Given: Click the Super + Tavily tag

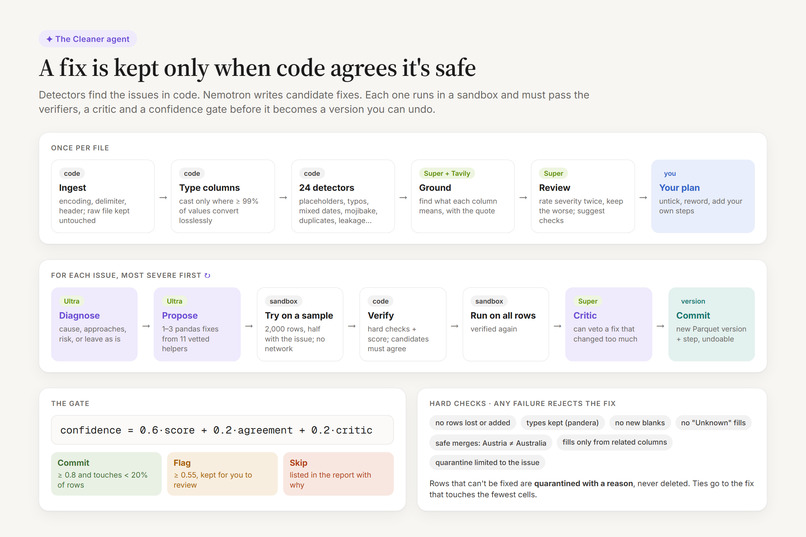Looking at the screenshot, I should pyautogui.click(x=447, y=174).
